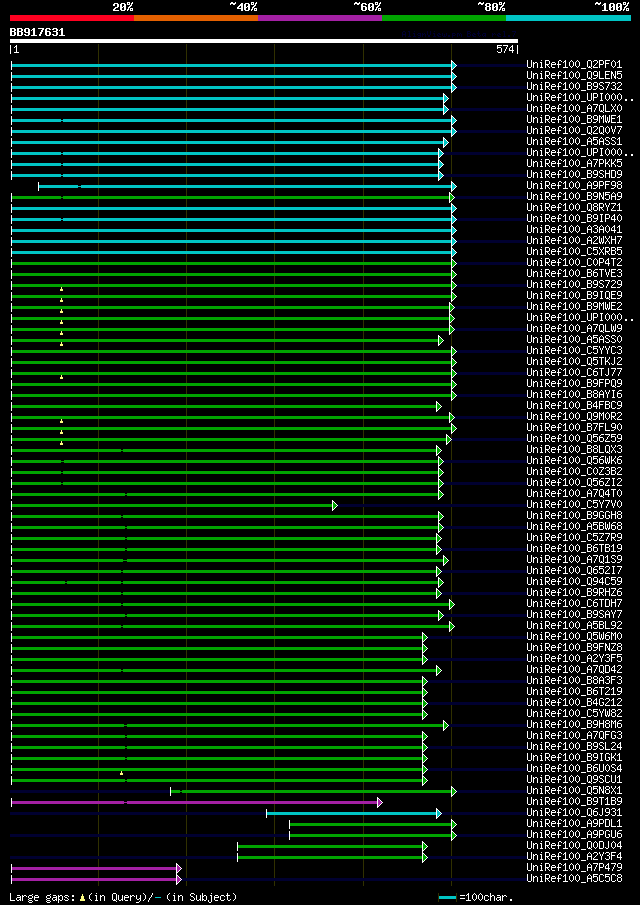Screen dimensions: 640x905
Task: Open the UniRef100_A5ASS0 label
Action: (x=574, y=340)
